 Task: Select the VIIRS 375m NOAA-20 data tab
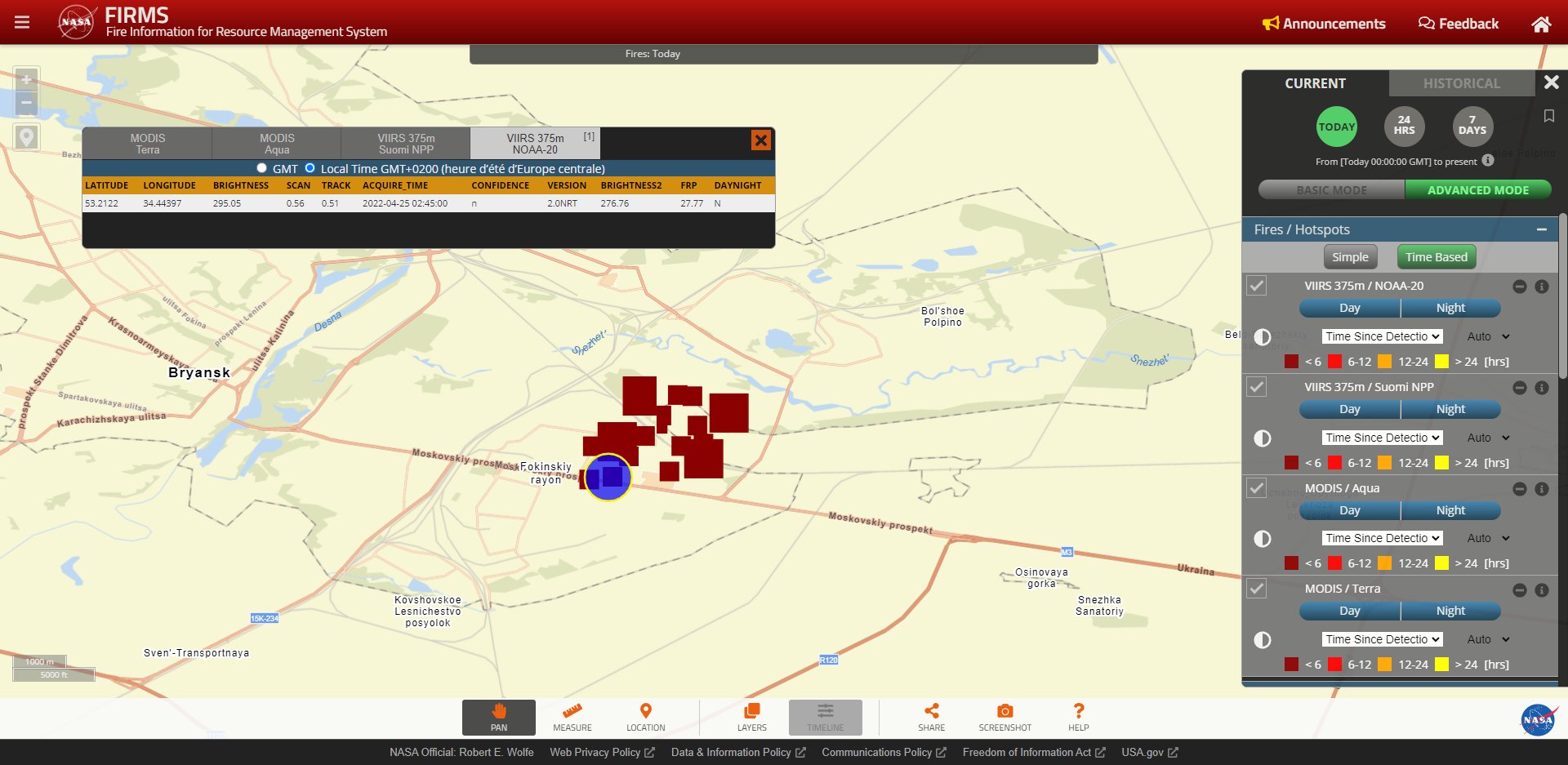(536, 144)
